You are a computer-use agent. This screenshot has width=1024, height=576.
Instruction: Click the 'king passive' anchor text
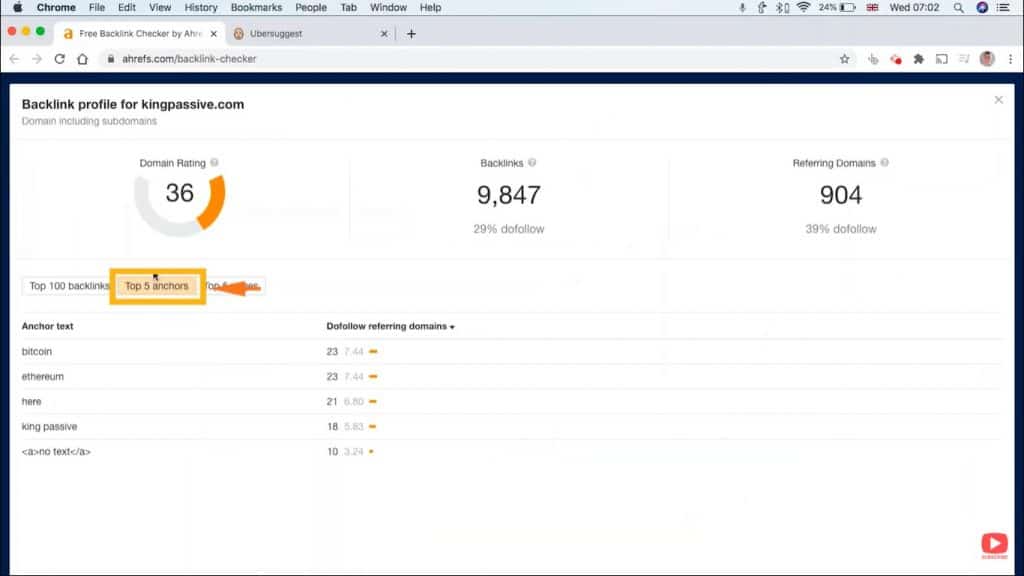pos(49,426)
